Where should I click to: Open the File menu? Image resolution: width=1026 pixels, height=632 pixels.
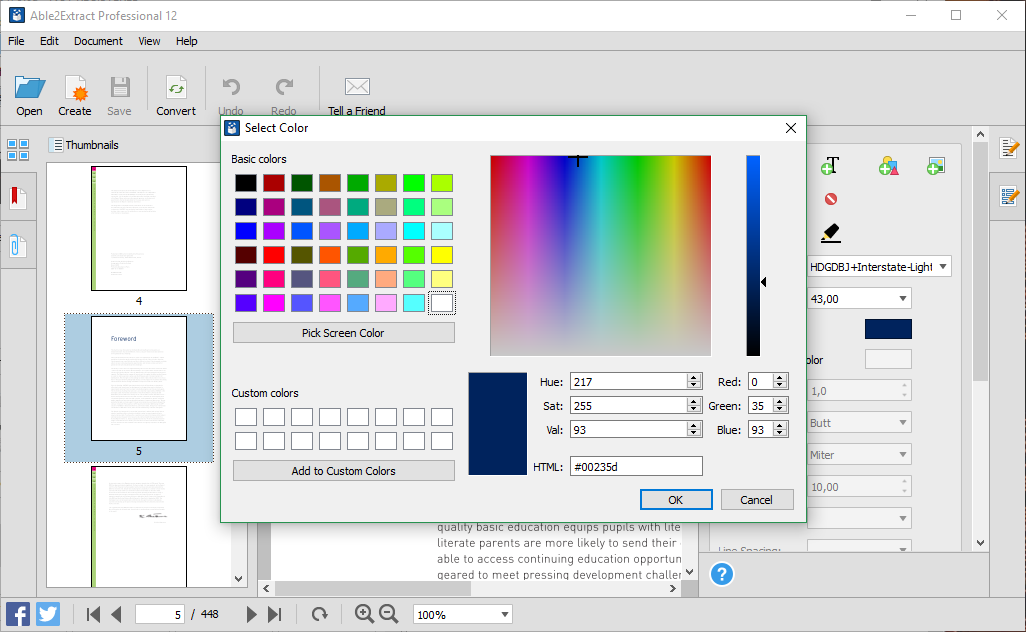click(16, 41)
